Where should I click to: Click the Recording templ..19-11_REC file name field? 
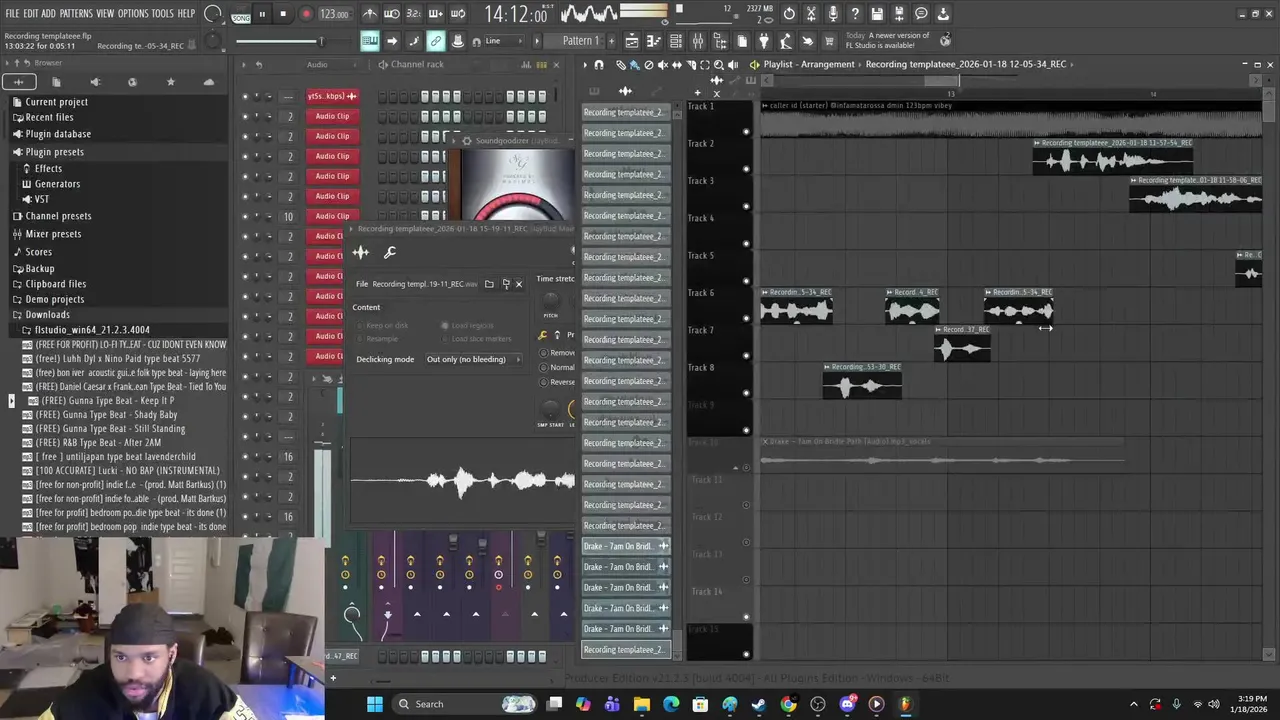tap(425, 284)
